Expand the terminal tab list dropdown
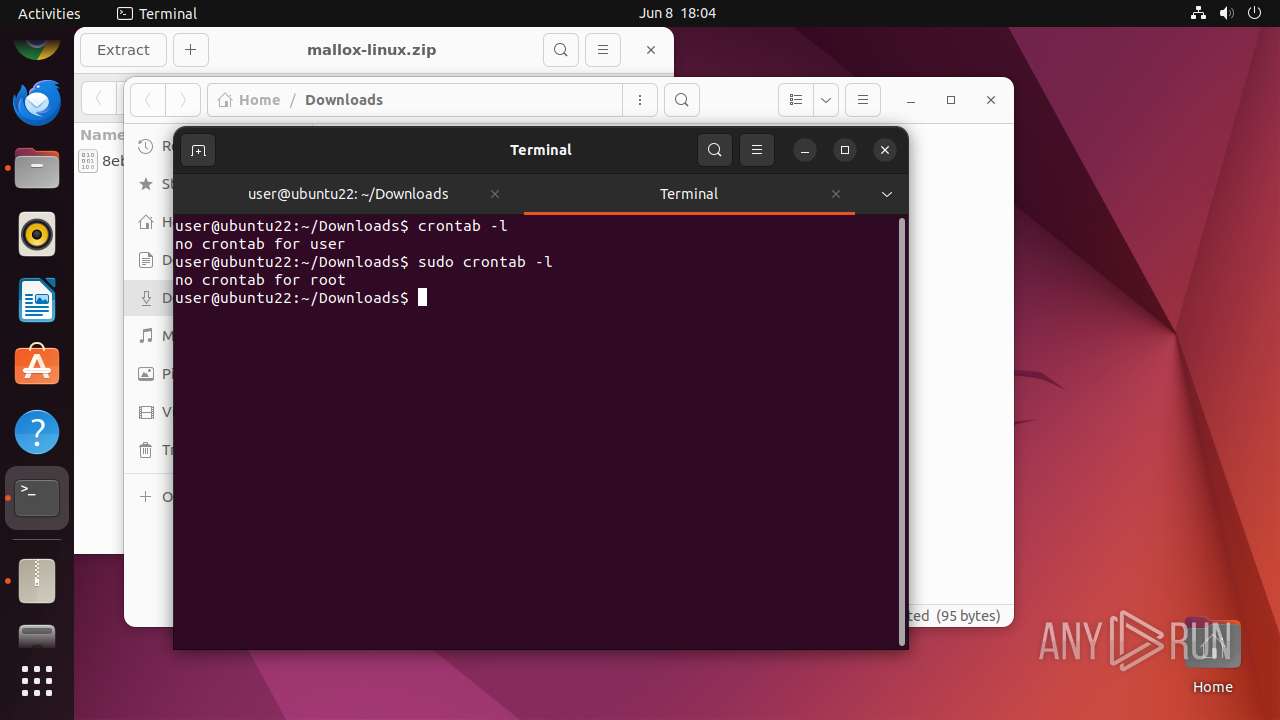The image size is (1280, 720). (886, 194)
